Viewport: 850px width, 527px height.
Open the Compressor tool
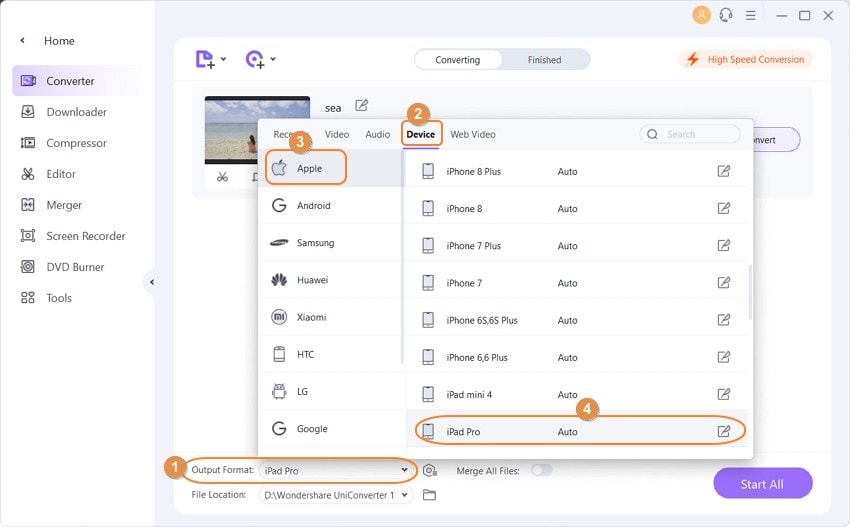coord(63,143)
